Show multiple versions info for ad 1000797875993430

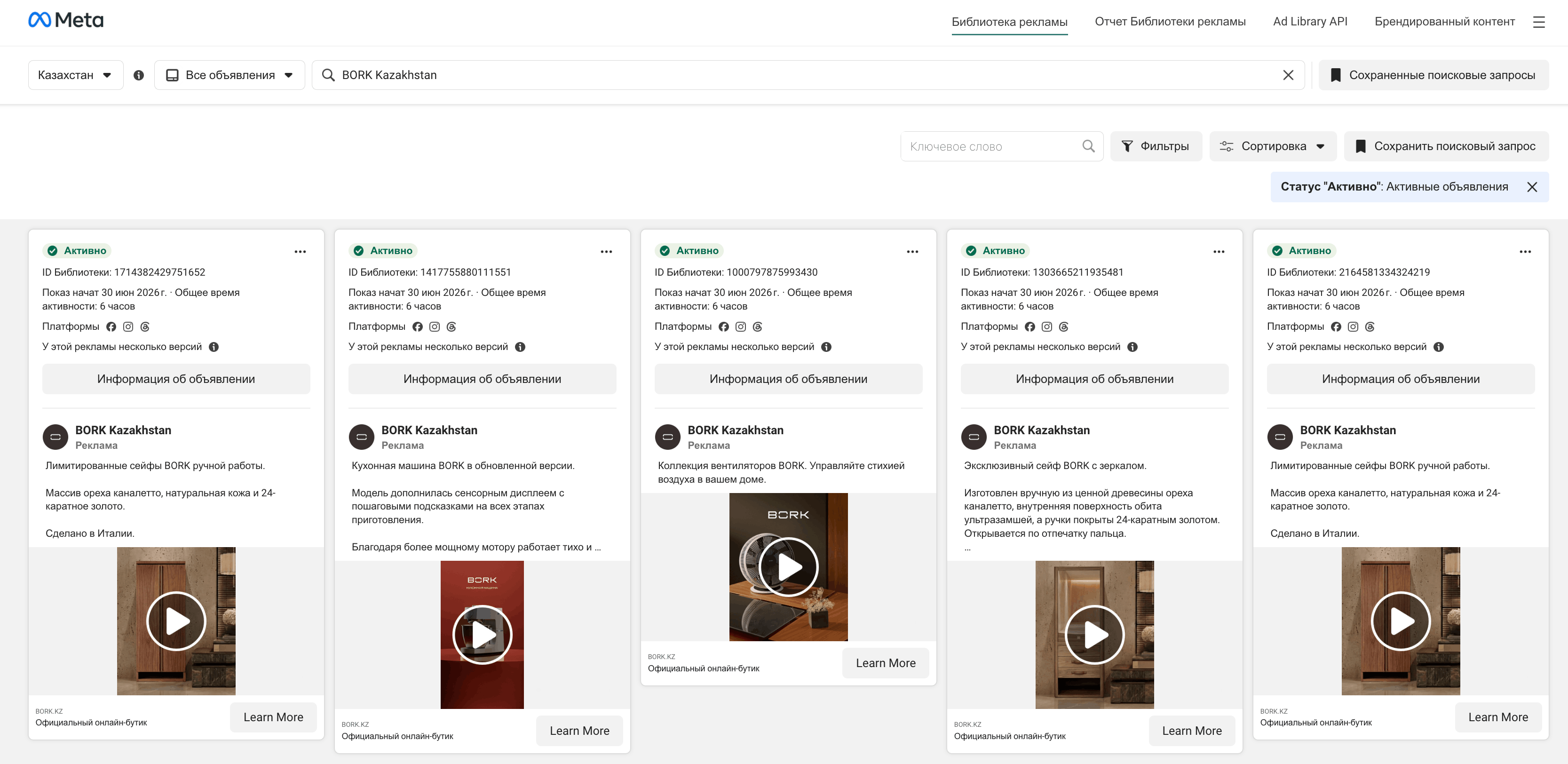point(826,347)
